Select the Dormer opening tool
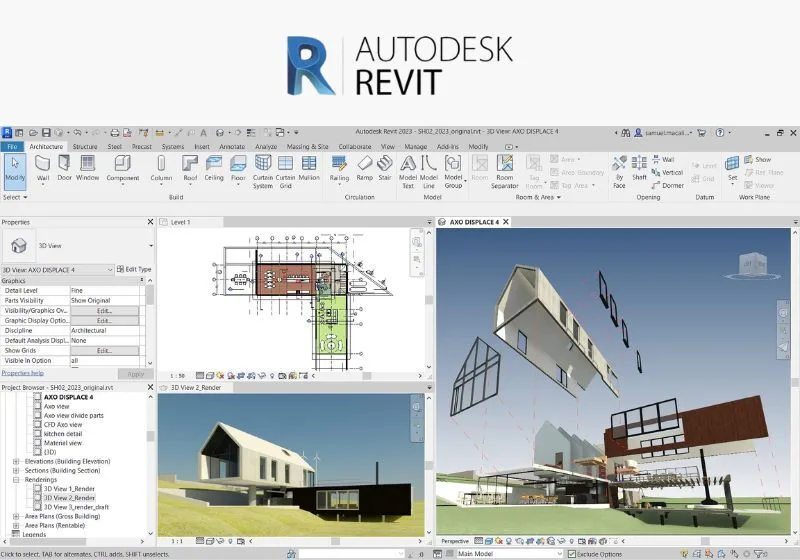 tap(667, 186)
